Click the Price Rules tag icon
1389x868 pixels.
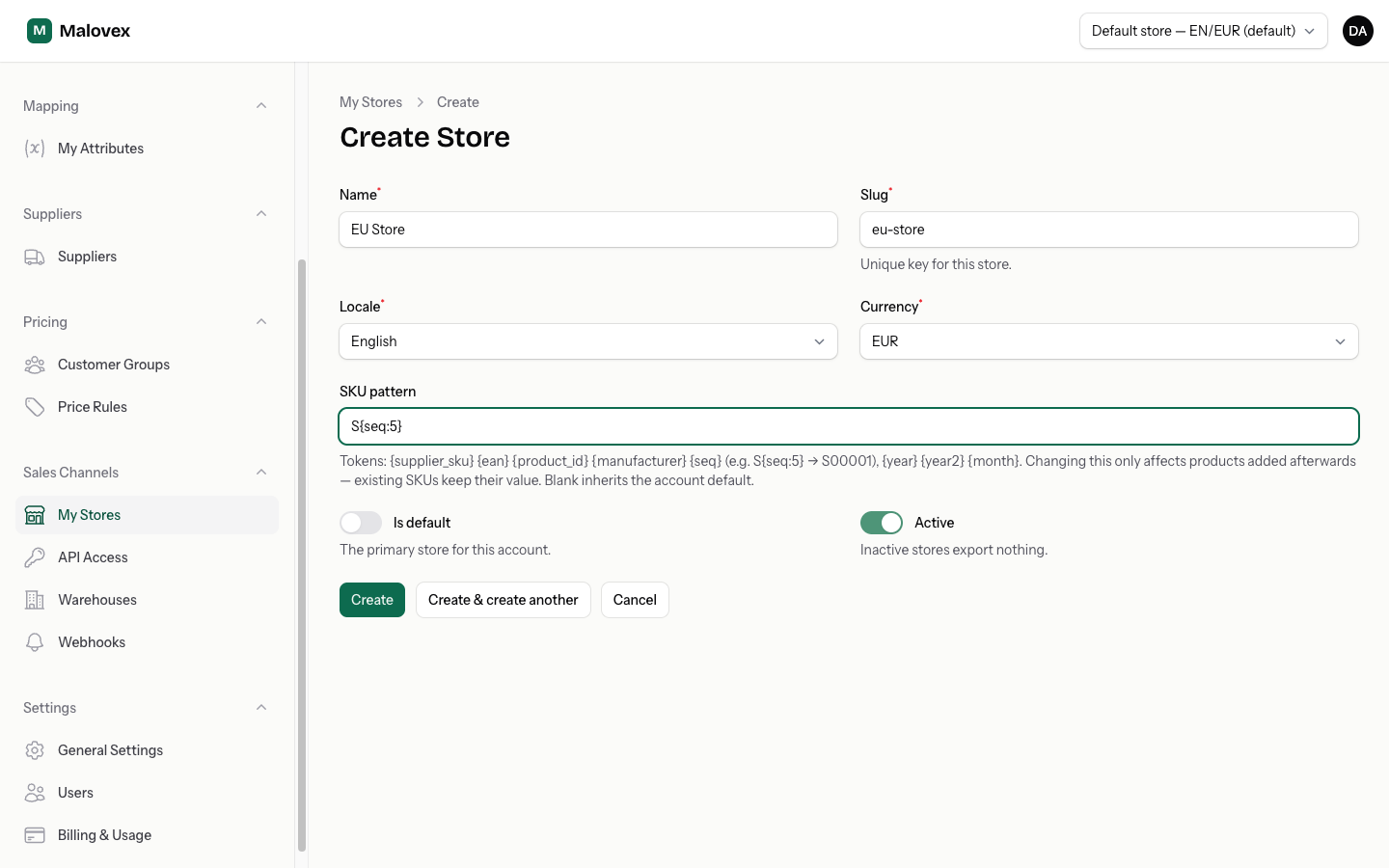(35, 407)
